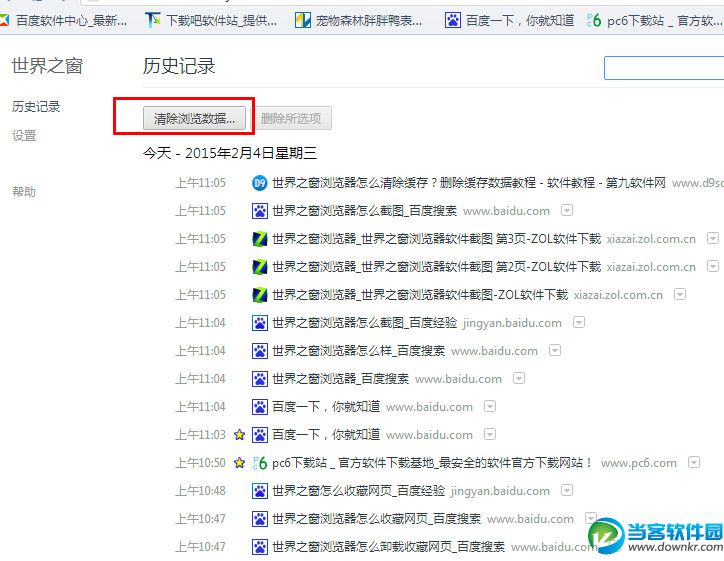
Task: Expand the menu for 怎么样_百度搜索 entry
Action: (x=555, y=350)
